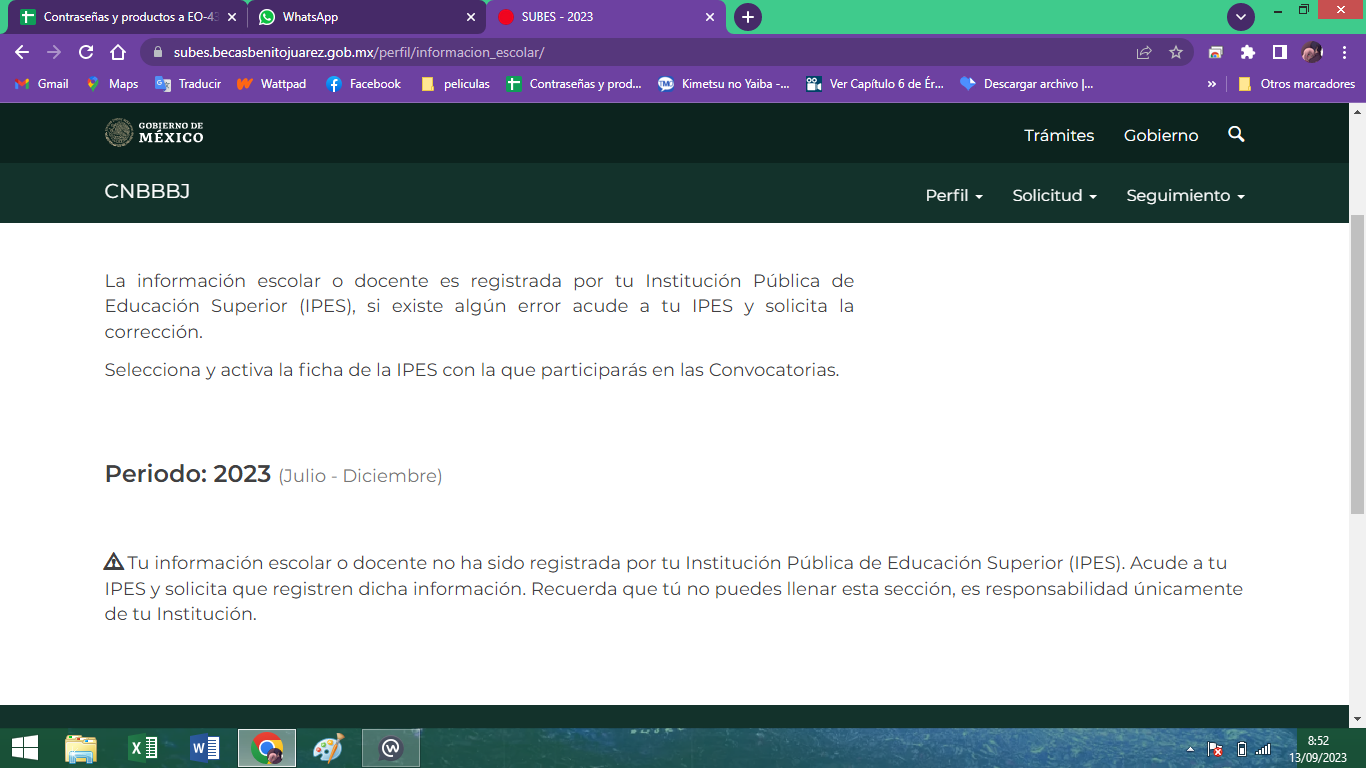Open Contraseñas y prod... bookmark
This screenshot has width=1366, height=768.
point(574,84)
